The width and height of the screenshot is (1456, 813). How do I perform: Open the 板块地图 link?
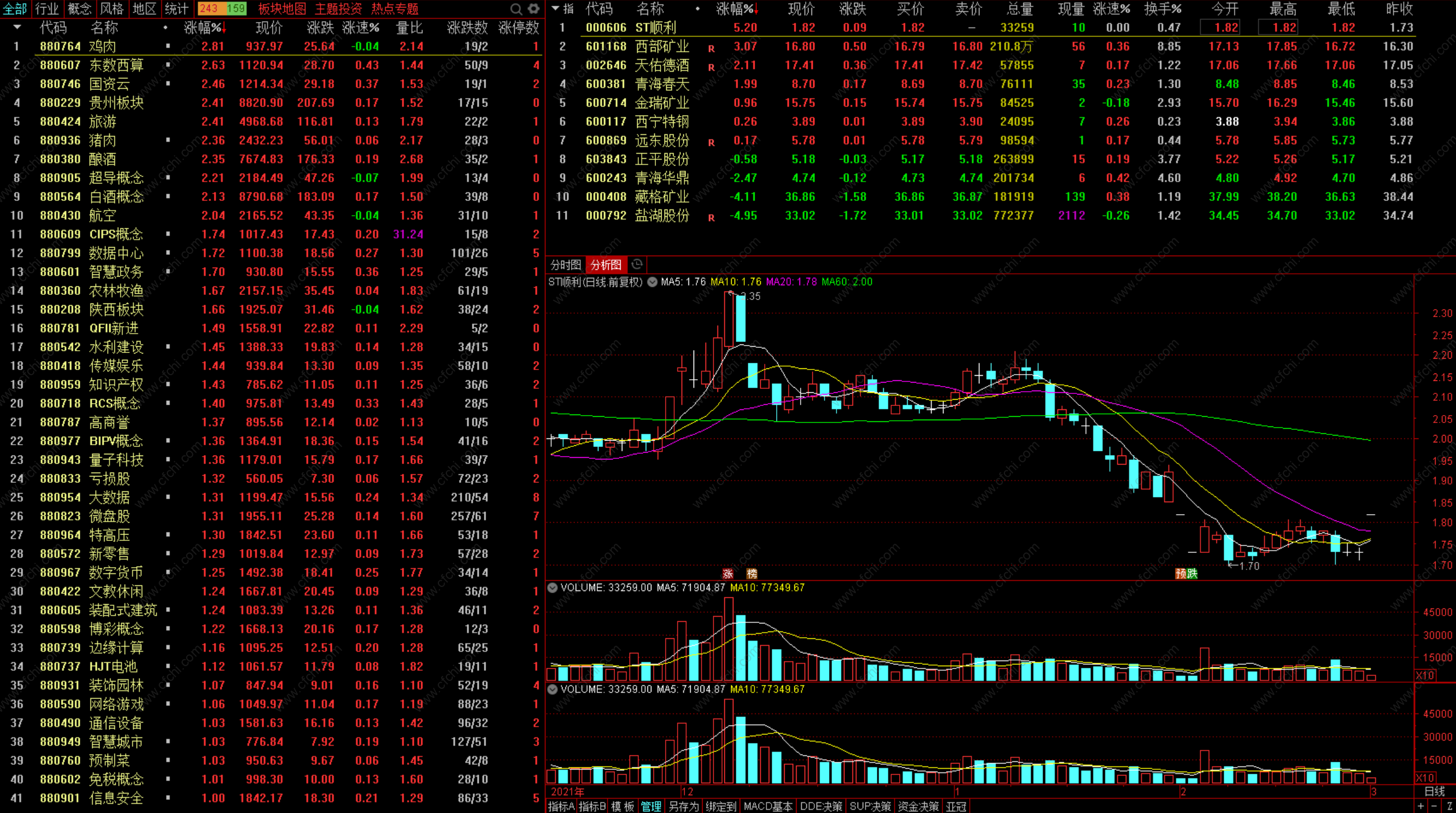(282, 9)
